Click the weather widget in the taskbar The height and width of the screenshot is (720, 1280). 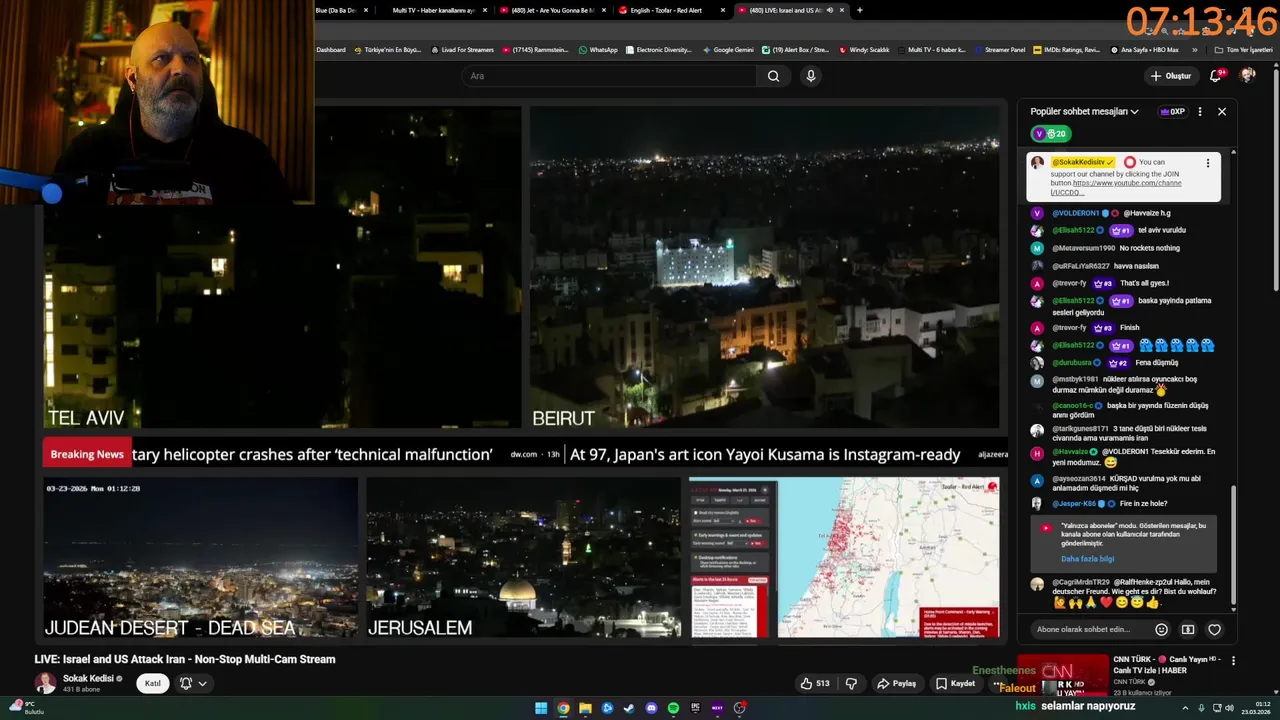click(26, 708)
